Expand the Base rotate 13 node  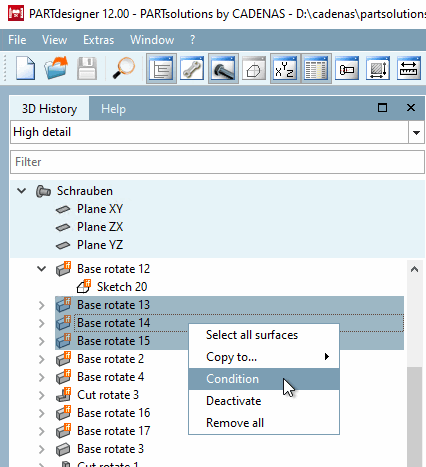(x=42, y=305)
